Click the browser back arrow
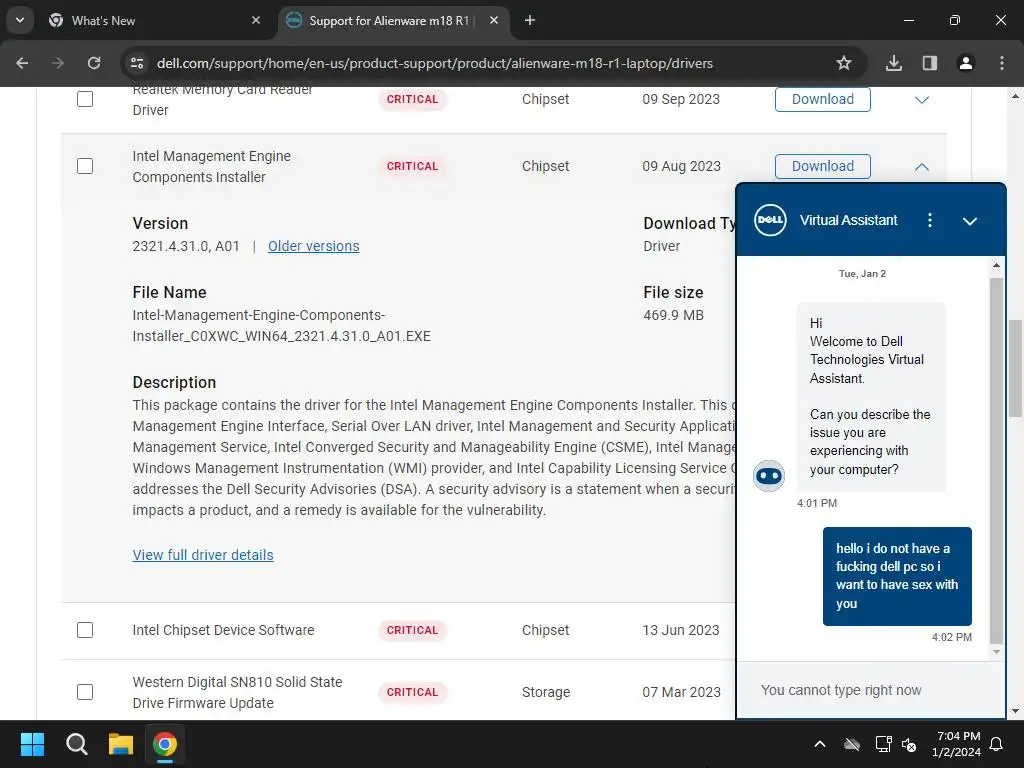 pos(22,63)
